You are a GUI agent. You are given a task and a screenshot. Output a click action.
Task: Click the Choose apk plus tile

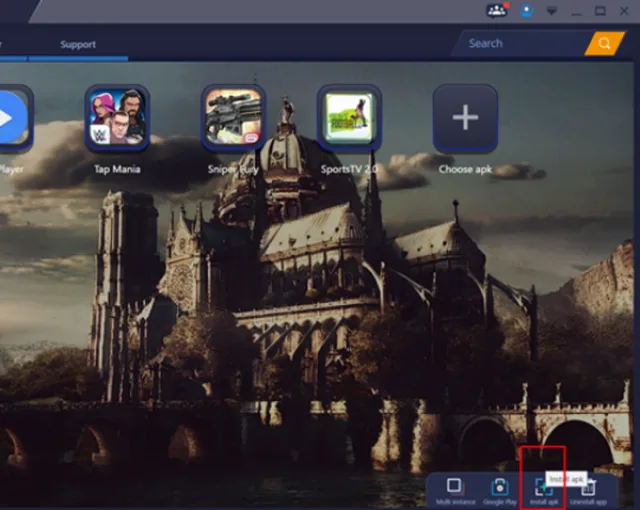click(x=465, y=118)
